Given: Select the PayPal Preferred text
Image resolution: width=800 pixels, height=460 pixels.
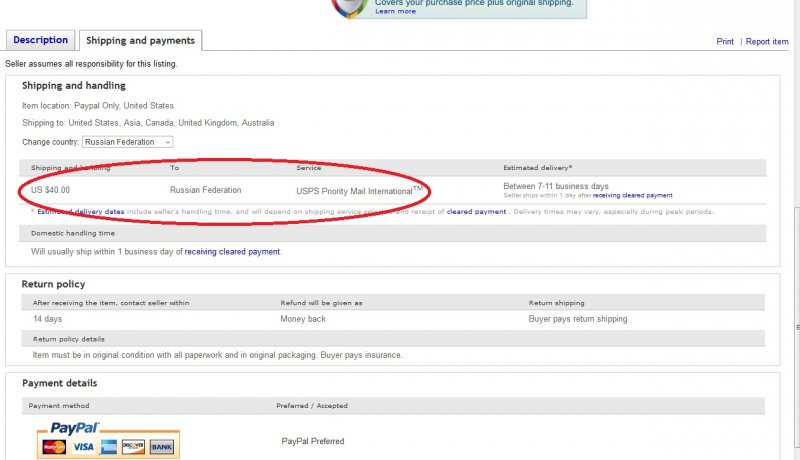Looking at the screenshot, I should (313, 442).
